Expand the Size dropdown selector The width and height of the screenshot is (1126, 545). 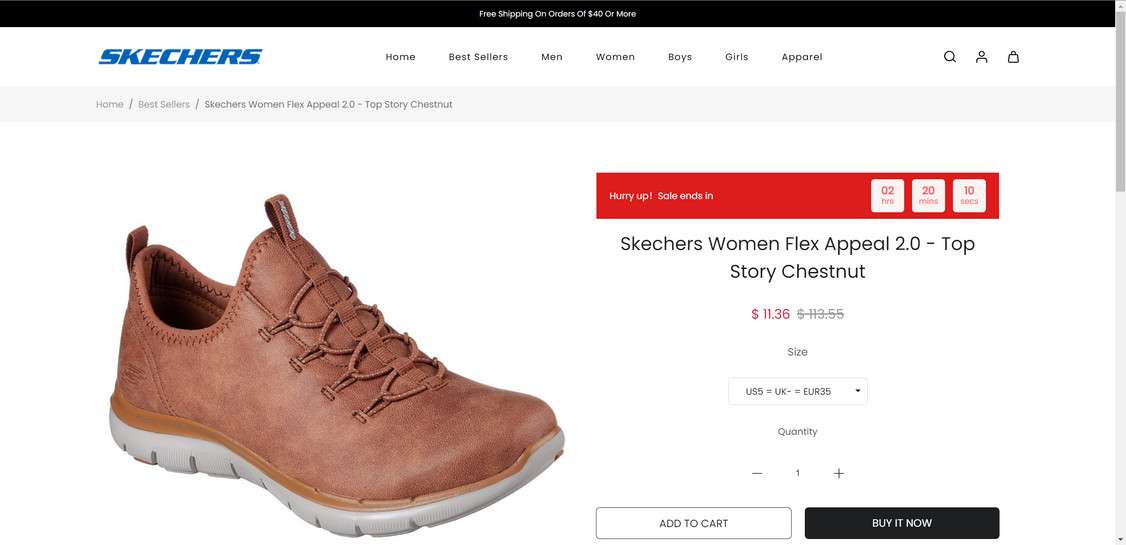pos(798,391)
